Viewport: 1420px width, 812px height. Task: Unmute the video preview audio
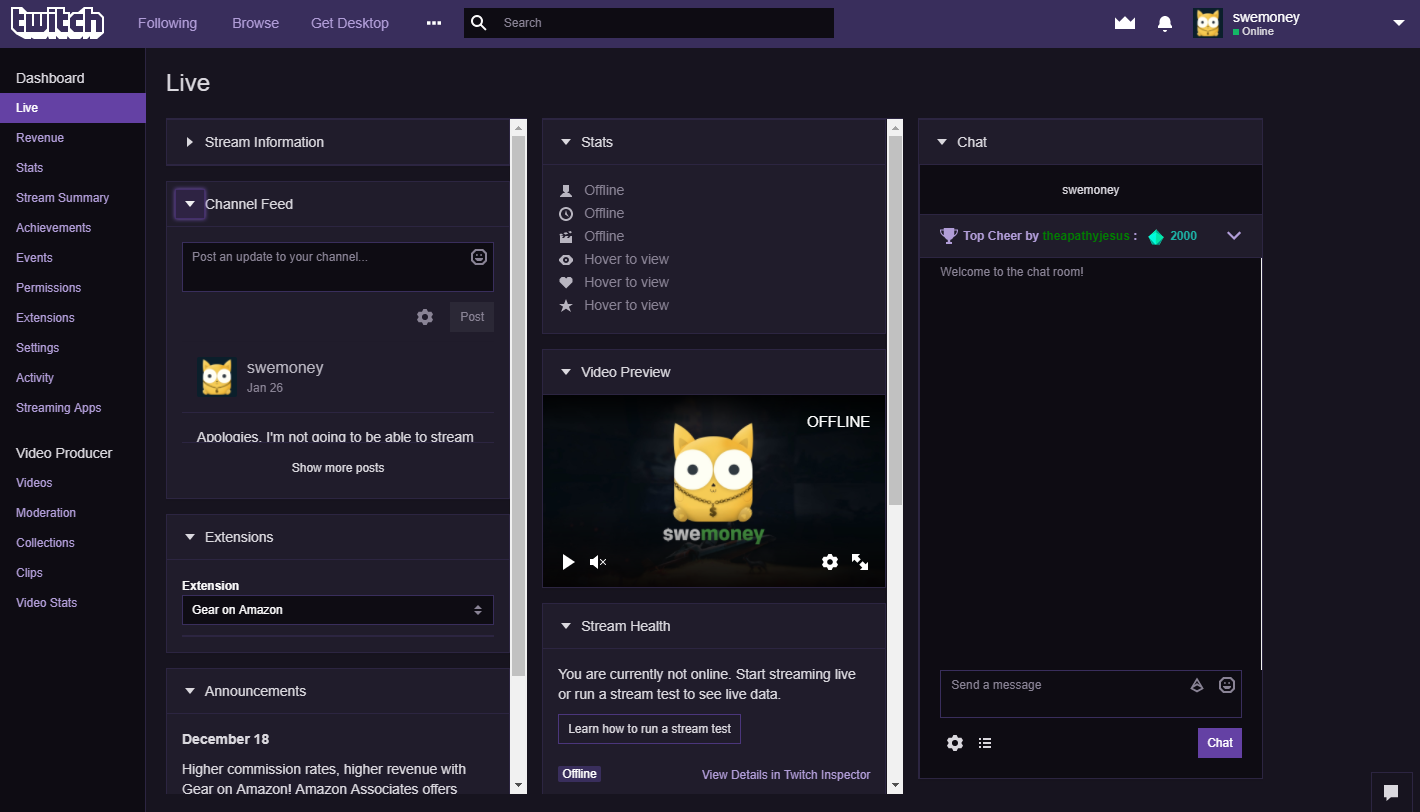pyautogui.click(x=598, y=562)
